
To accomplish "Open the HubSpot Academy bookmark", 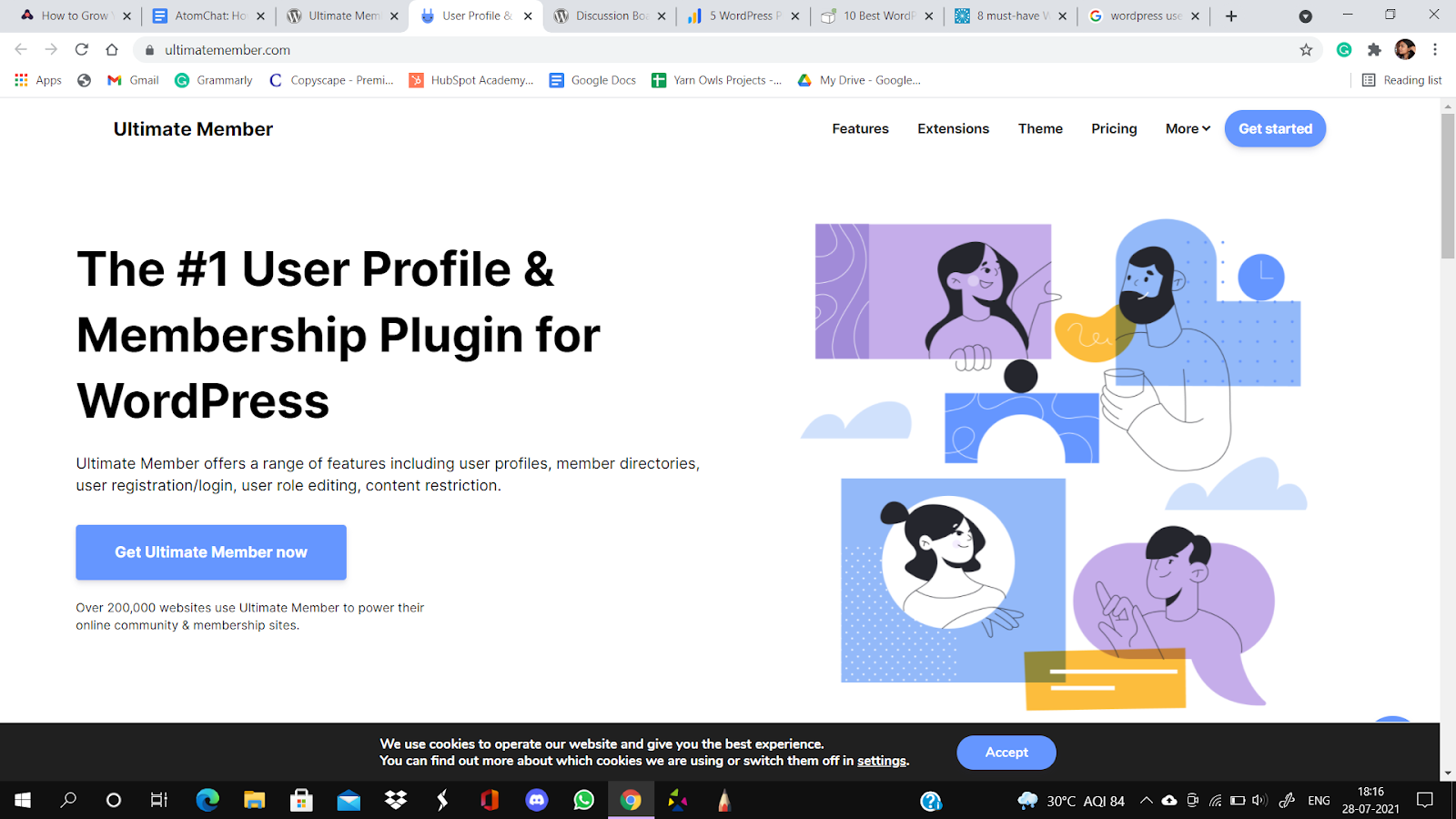I will coord(471,80).
